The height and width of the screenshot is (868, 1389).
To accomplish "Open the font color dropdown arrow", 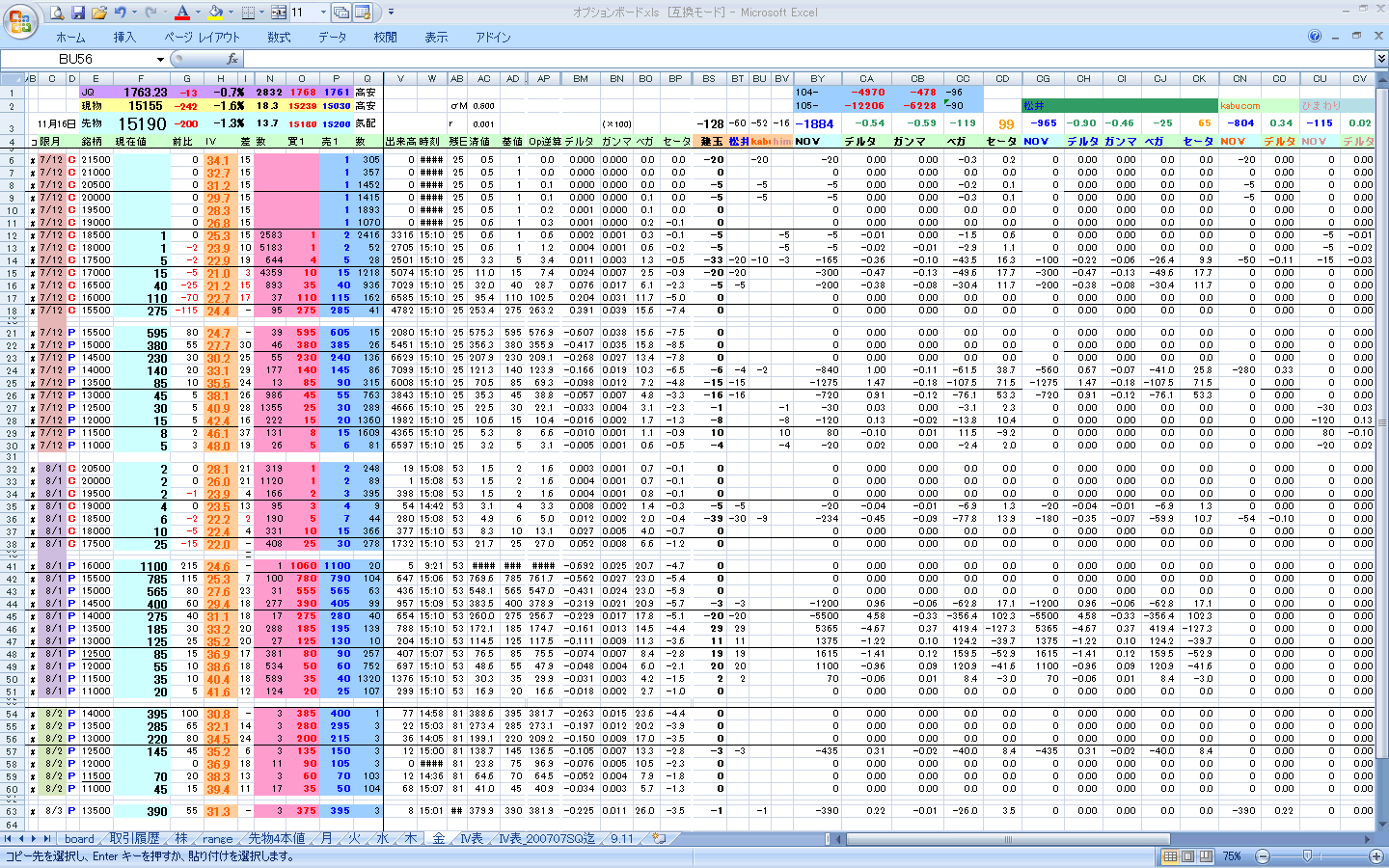I will pyautogui.click(x=197, y=13).
